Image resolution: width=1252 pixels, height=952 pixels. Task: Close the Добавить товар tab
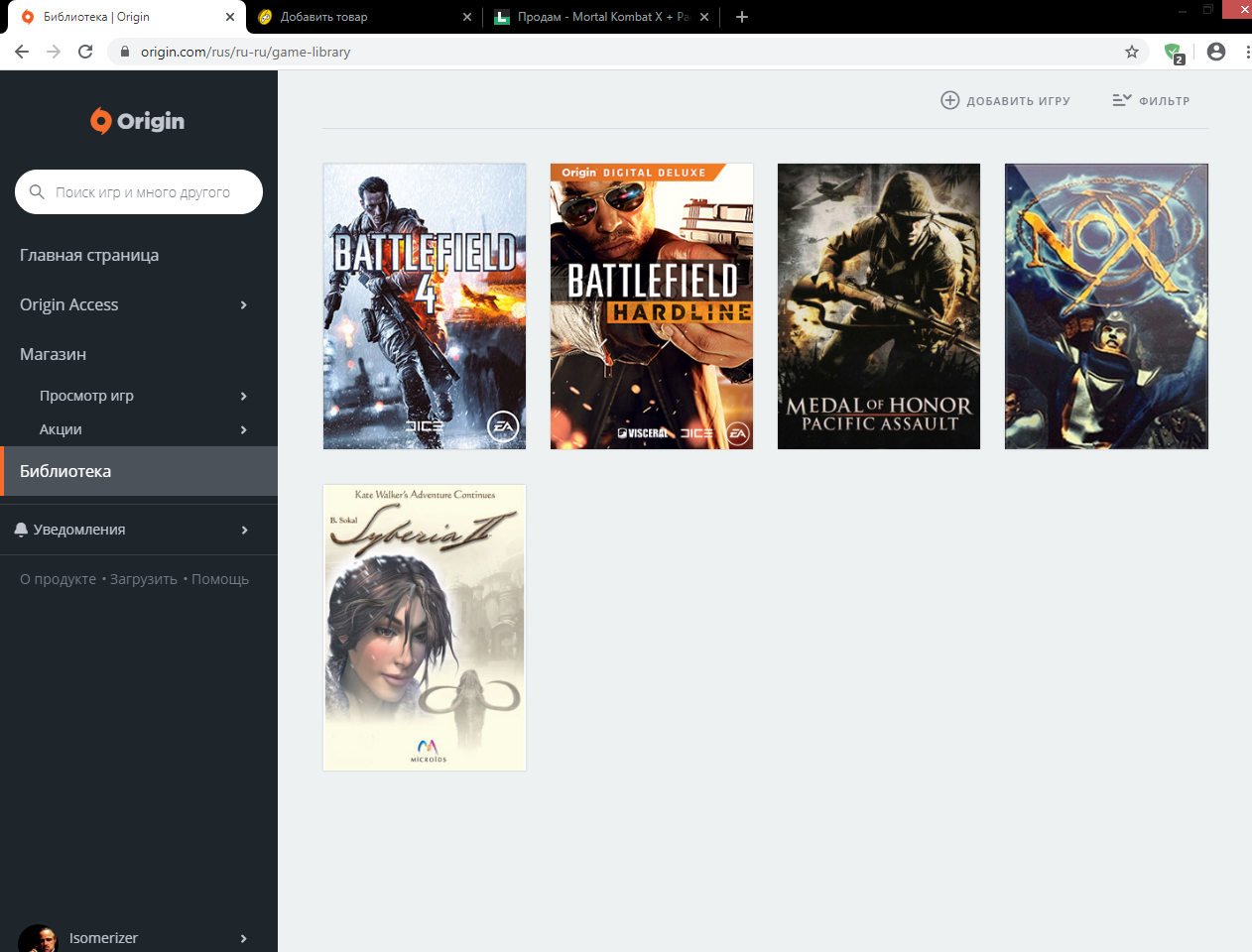point(467,17)
